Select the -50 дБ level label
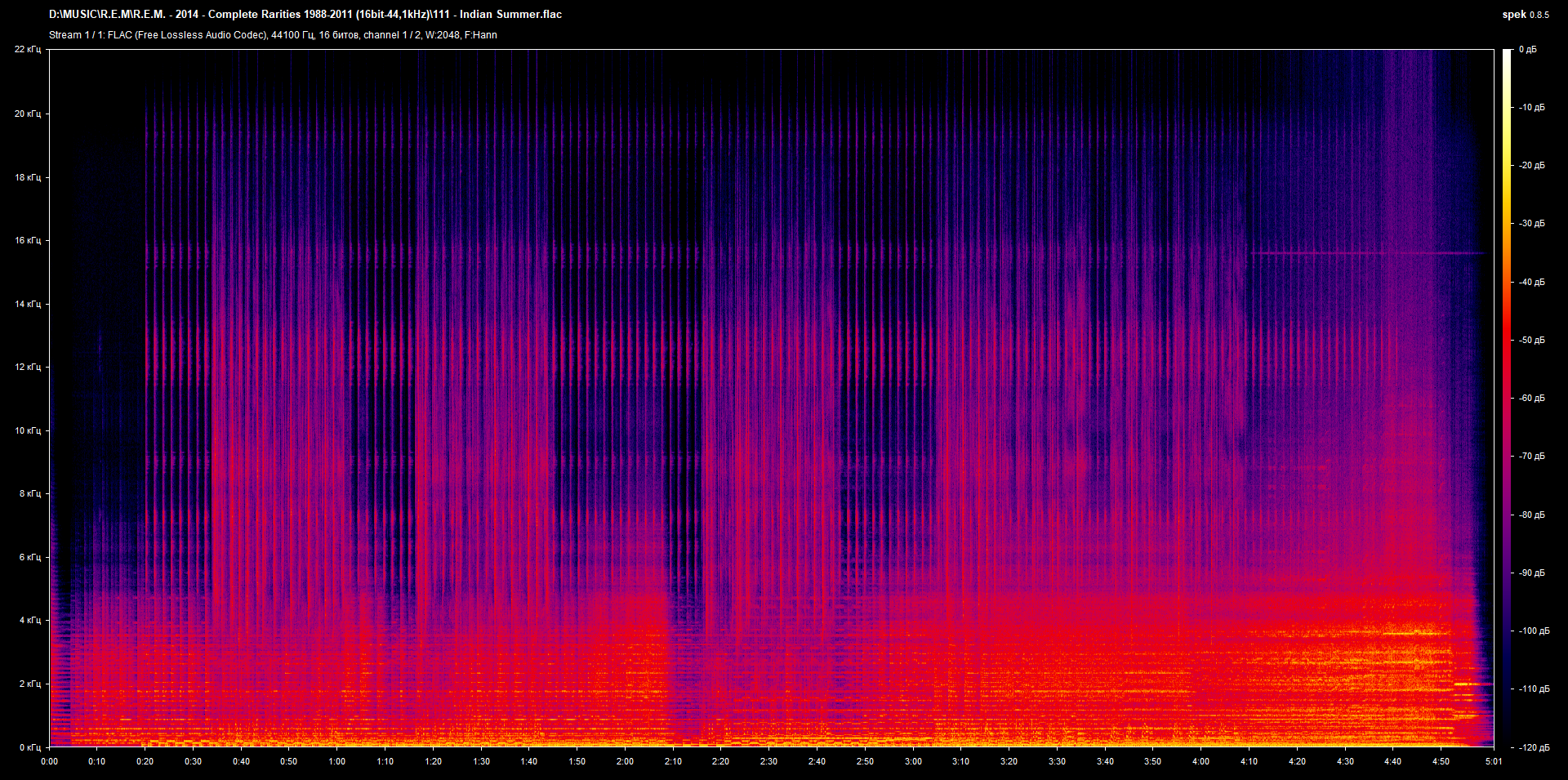This screenshot has width=1568, height=780. (1531, 340)
